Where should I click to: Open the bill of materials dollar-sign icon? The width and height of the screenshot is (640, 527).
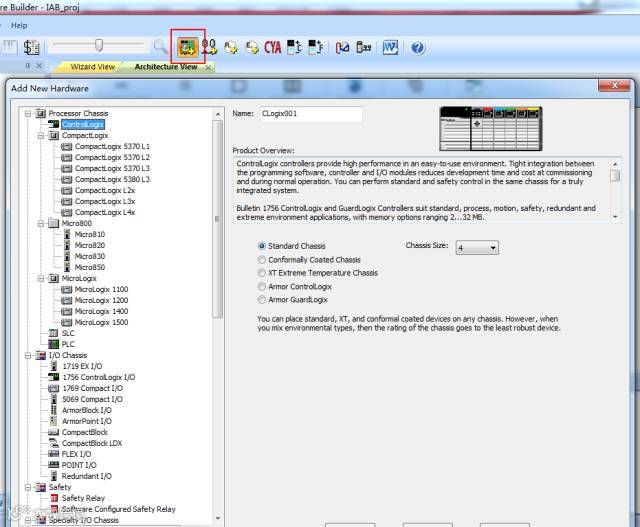point(31,48)
